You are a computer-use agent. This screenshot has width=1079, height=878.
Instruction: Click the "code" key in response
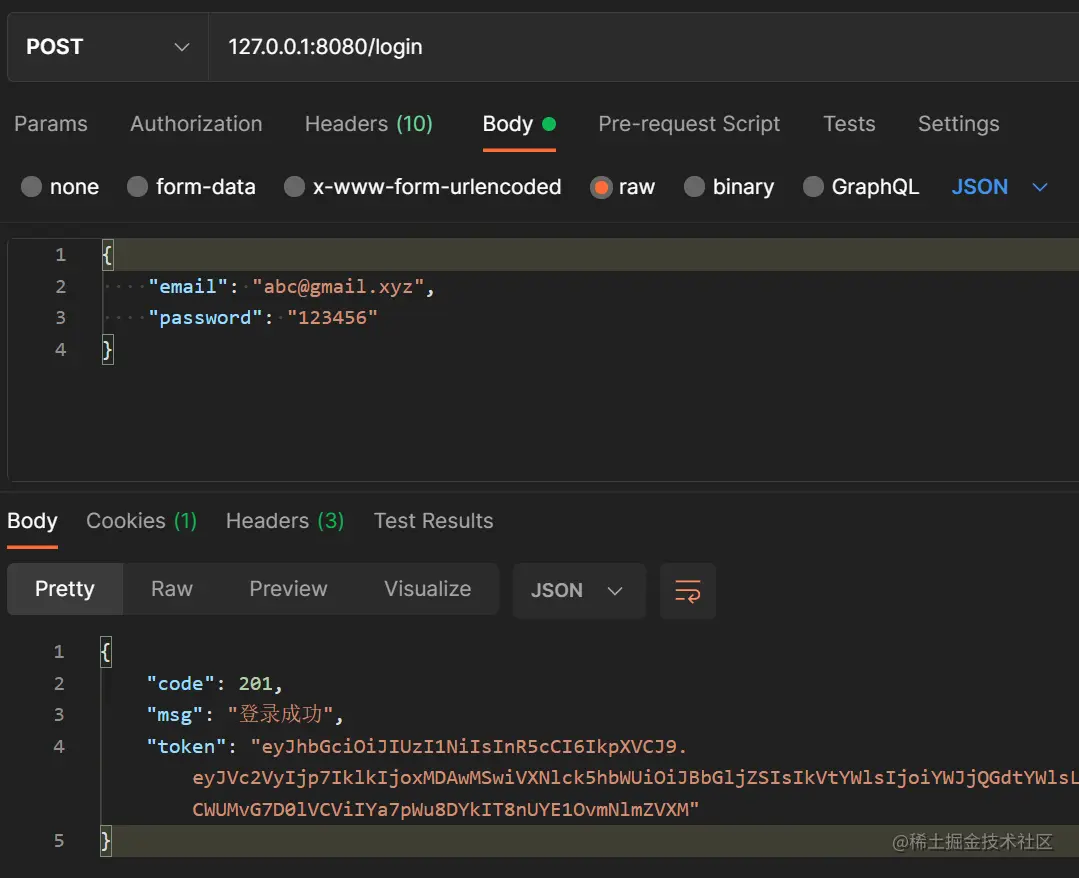181,683
